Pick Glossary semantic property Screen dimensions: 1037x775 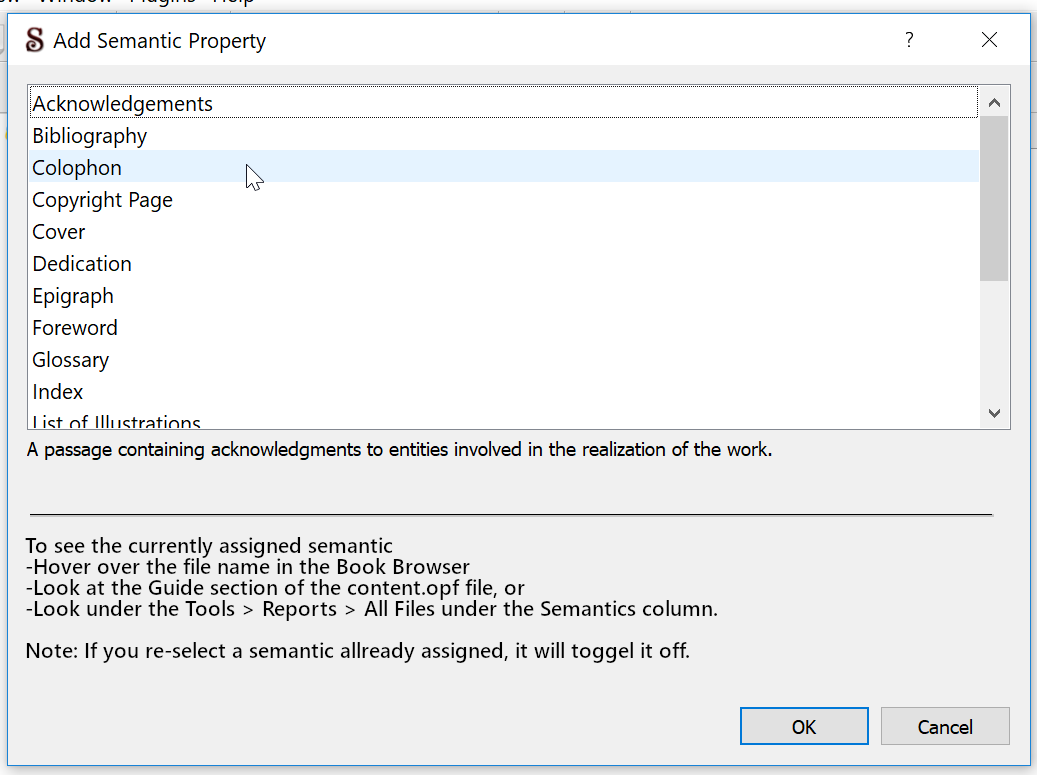[x=71, y=360]
